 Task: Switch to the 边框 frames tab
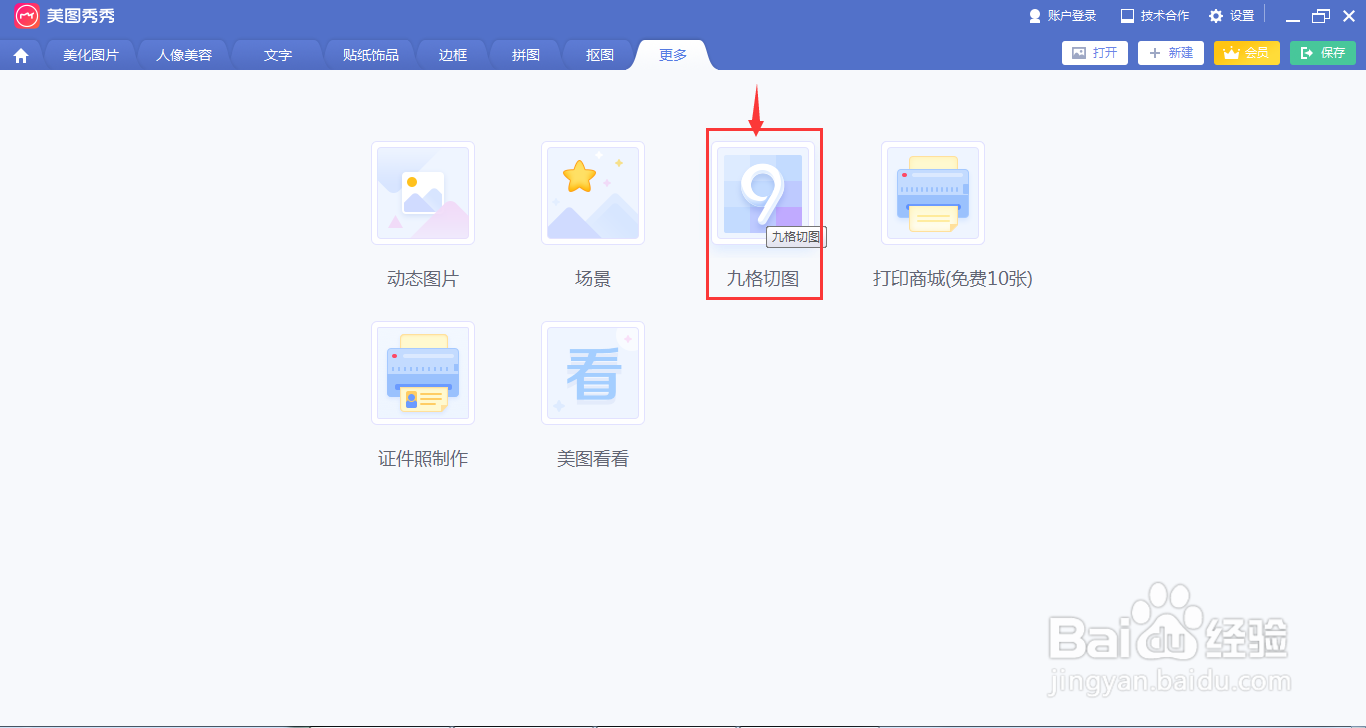[453, 55]
